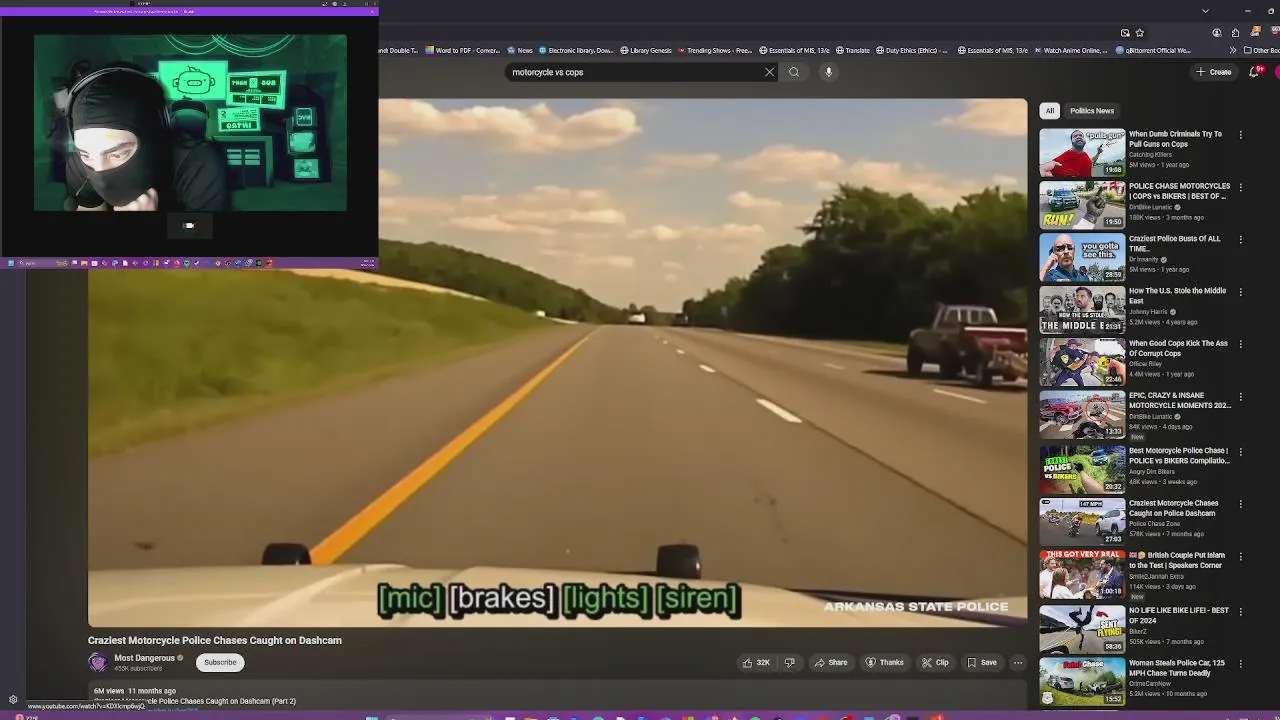Open options menu for No Life Like Bike Life

click(x=1241, y=611)
